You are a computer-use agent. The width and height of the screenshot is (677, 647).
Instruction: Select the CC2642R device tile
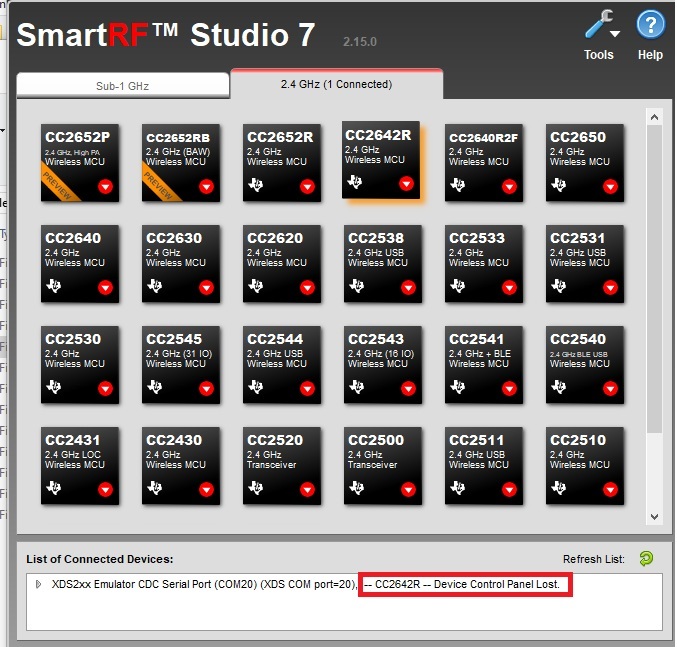(381, 160)
